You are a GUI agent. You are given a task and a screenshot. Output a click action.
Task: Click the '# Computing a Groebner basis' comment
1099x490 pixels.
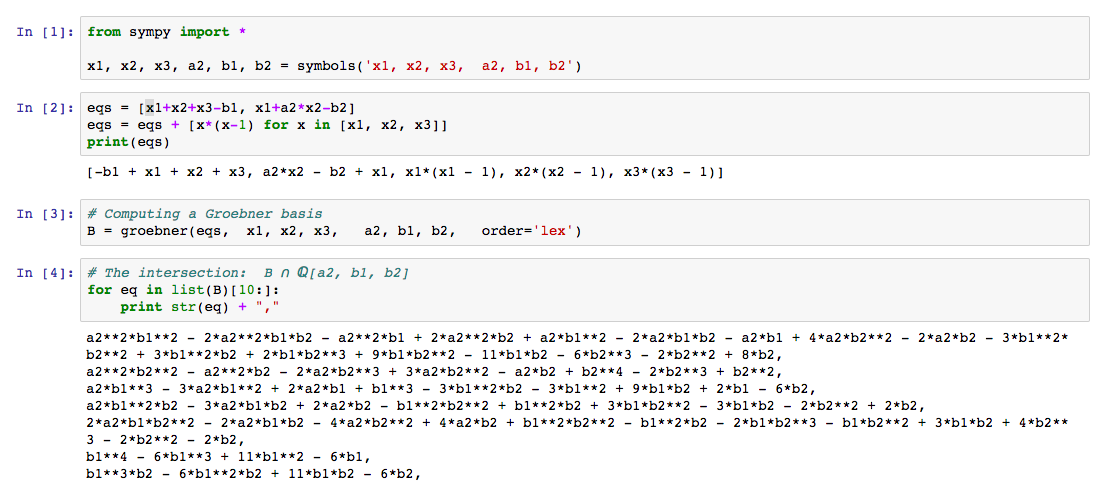click(x=205, y=214)
